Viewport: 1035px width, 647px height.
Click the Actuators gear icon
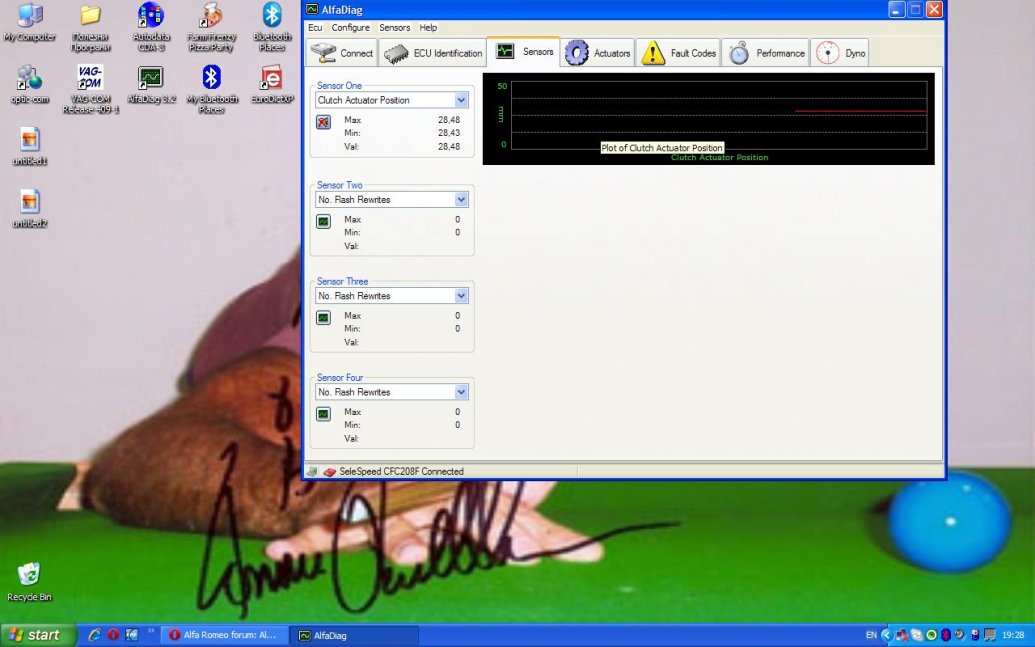577,53
